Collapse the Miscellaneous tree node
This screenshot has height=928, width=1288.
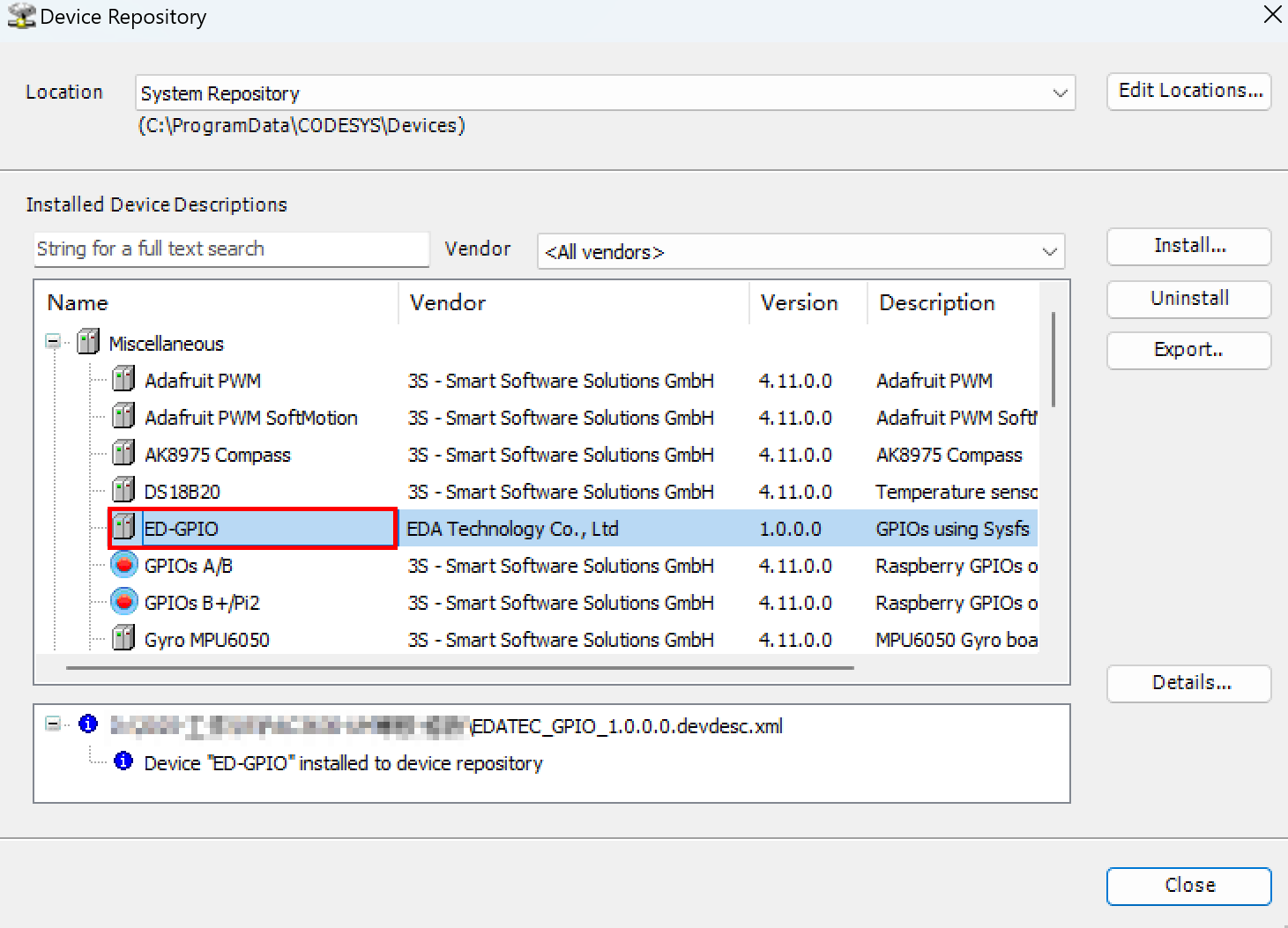pyautogui.click(x=54, y=342)
